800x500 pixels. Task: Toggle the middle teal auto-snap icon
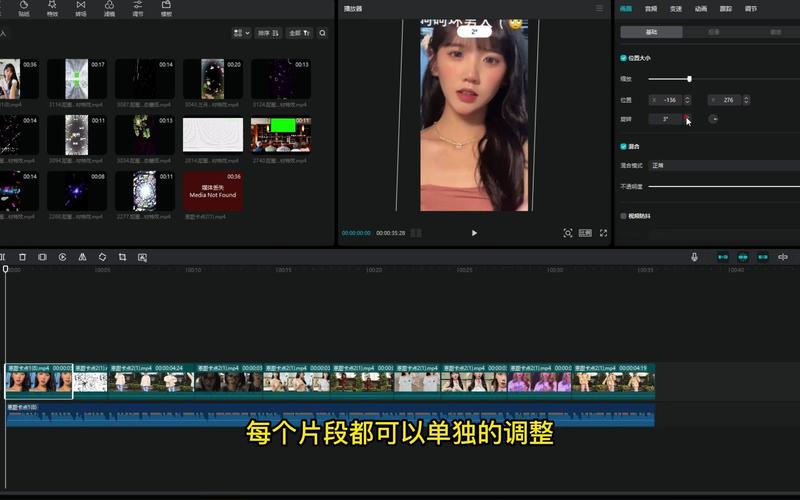[743, 257]
